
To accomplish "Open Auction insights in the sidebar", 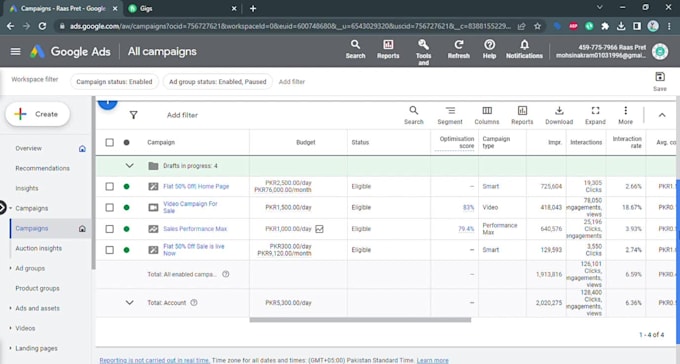I will (x=39, y=248).
